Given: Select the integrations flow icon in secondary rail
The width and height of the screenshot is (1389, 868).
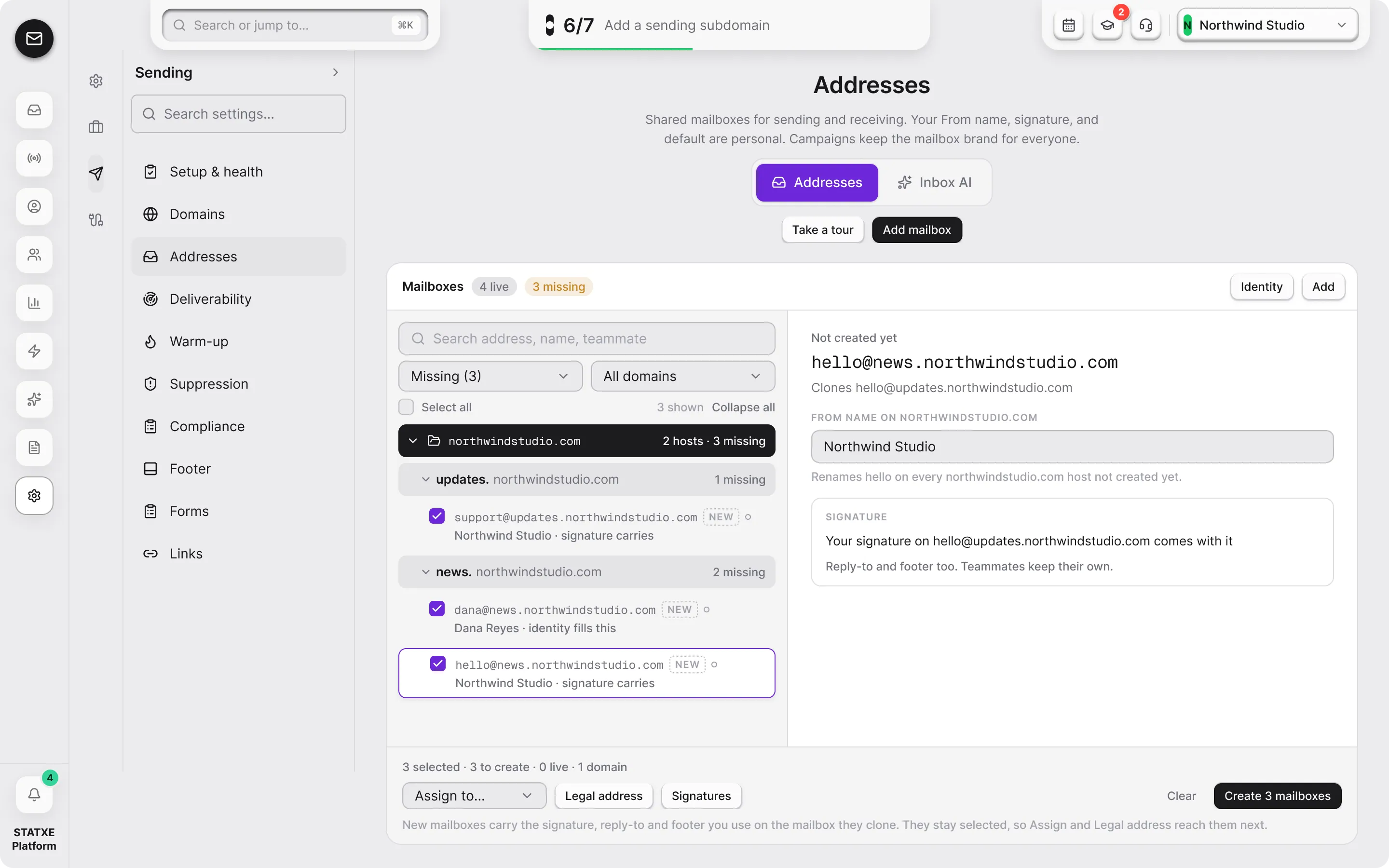Looking at the screenshot, I should (x=96, y=220).
